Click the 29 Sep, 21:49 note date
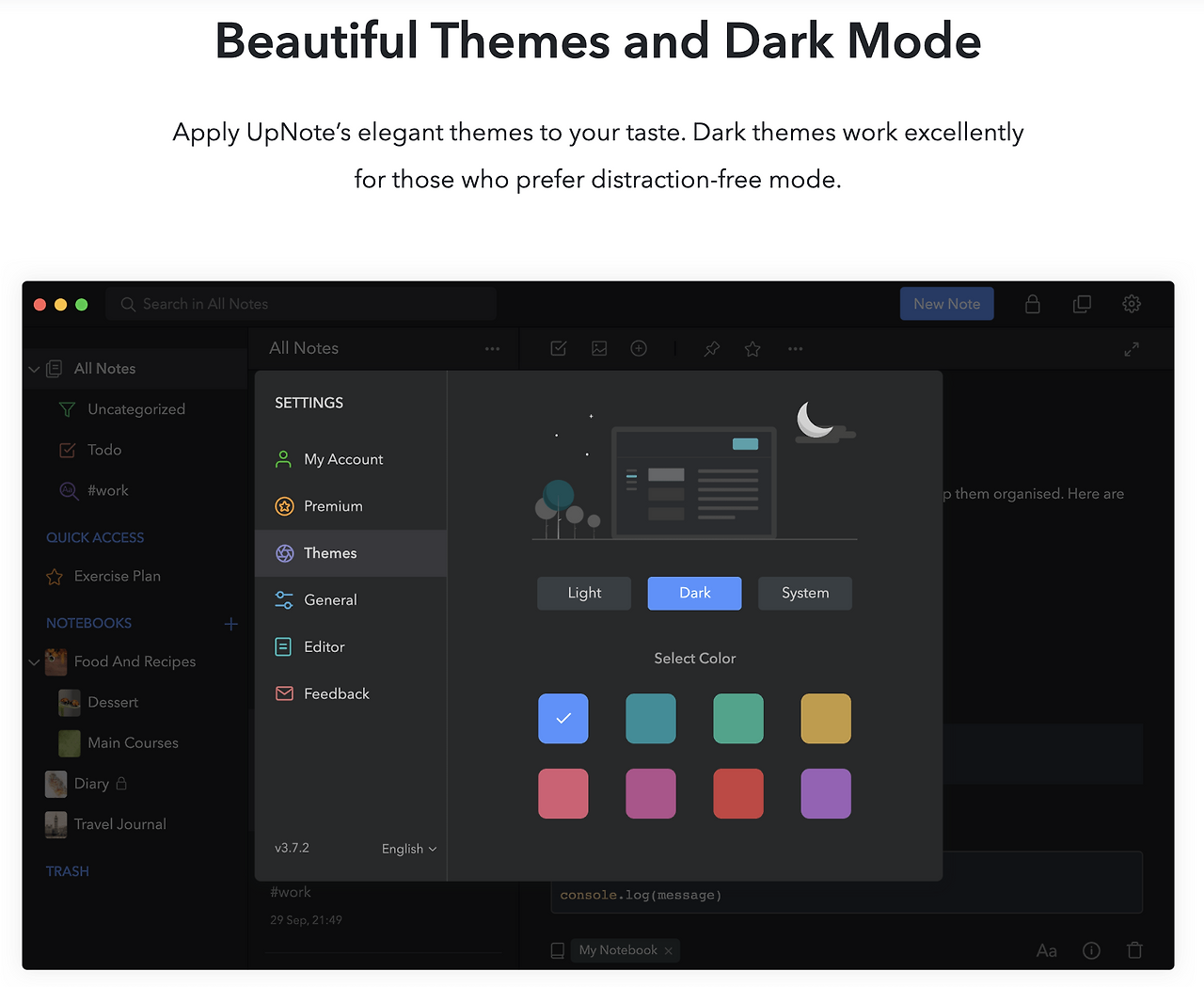 point(306,920)
